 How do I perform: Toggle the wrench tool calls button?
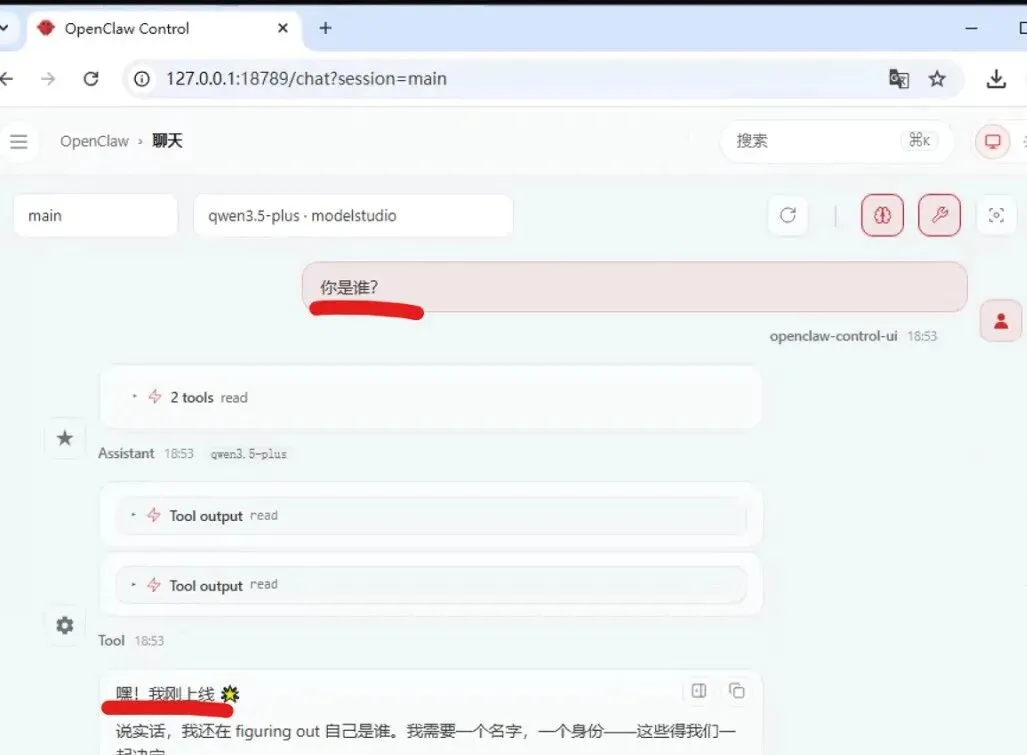pyautogui.click(x=939, y=215)
